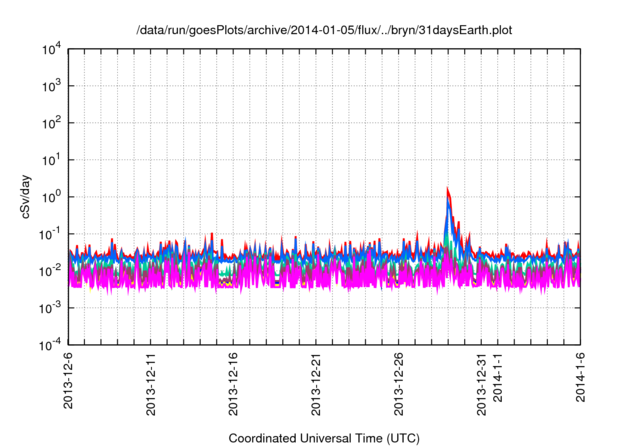
Task: Click the 10^-1 y-axis tick label
Action: point(49,234)
